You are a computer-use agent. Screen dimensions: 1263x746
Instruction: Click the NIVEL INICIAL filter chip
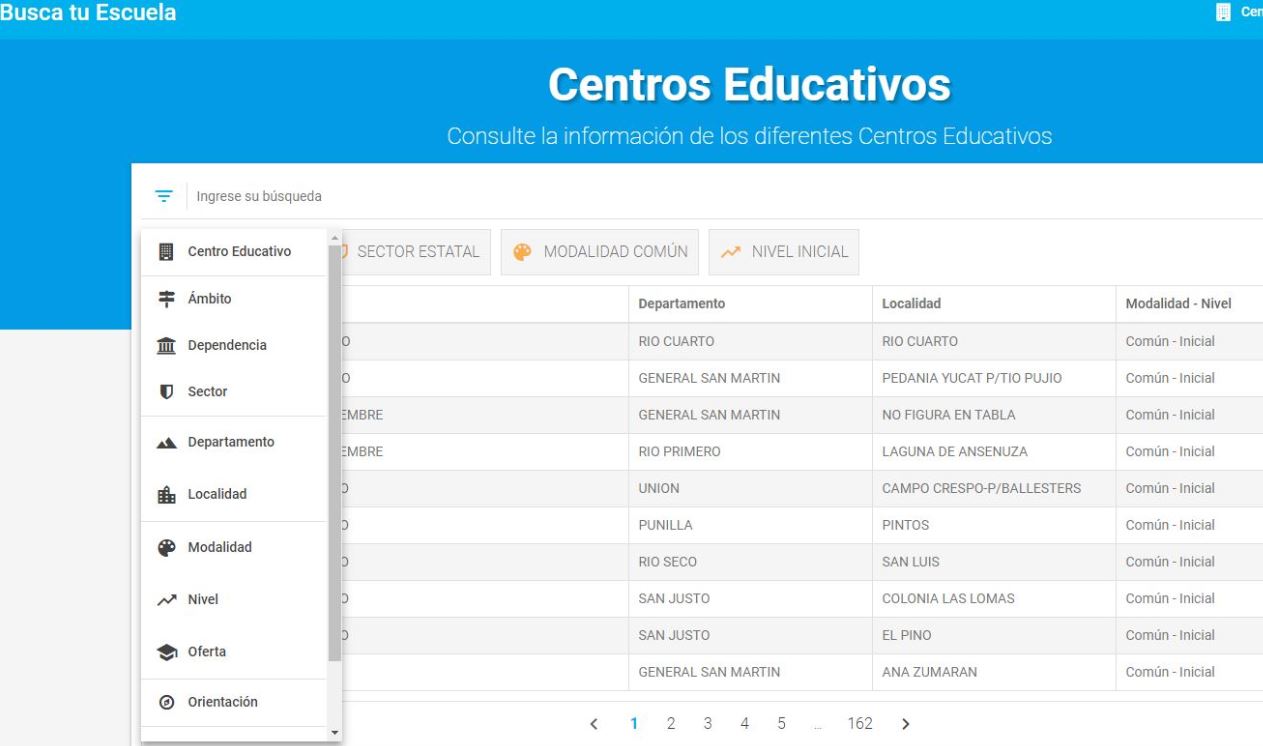pyautogui.click(x=784, y=252)
